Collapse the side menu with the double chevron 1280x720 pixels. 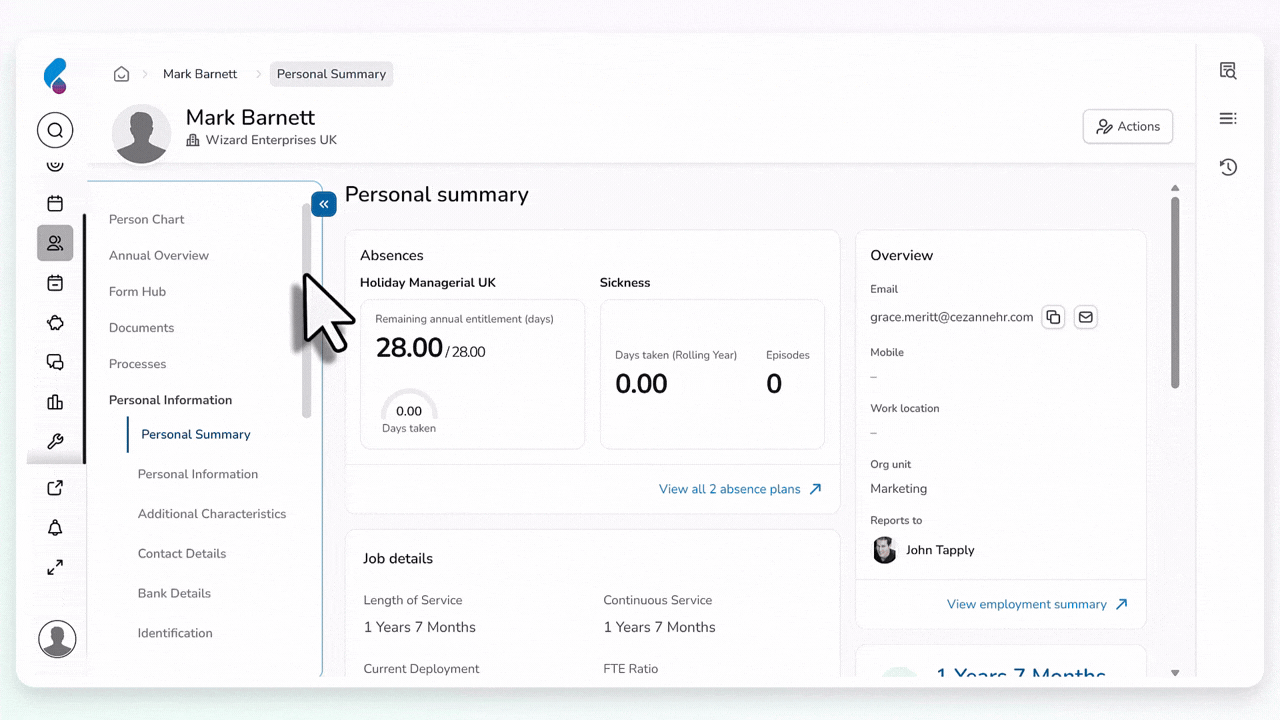tap(323, 204)
